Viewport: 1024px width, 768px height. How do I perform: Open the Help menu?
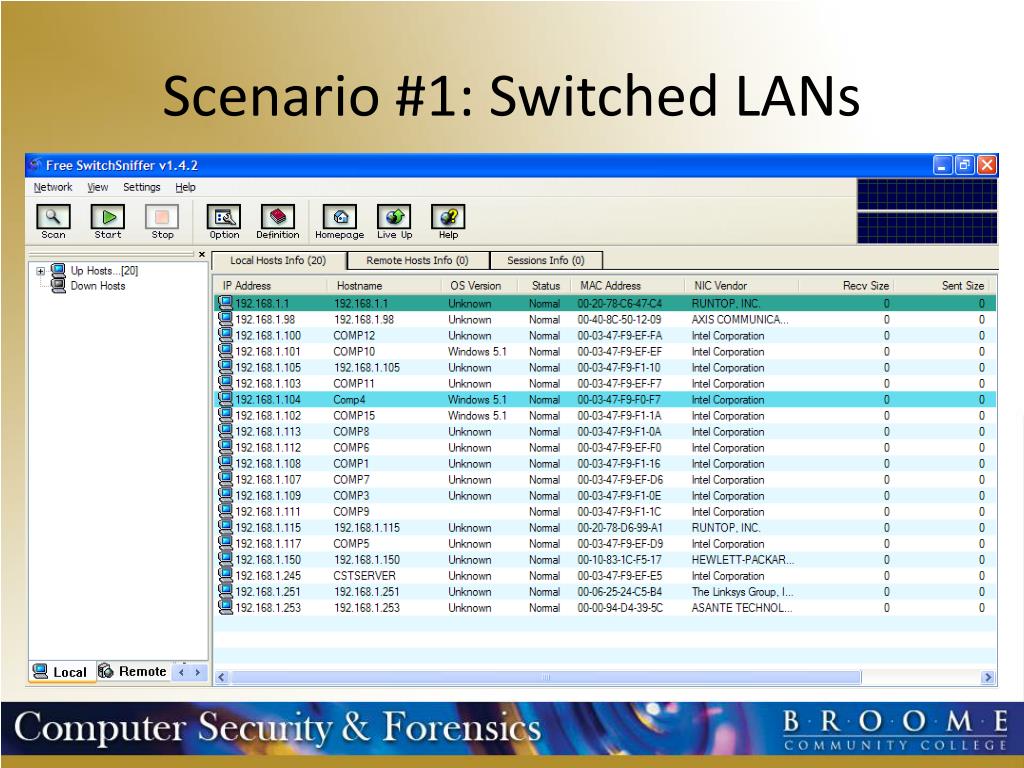coord(185,187)
